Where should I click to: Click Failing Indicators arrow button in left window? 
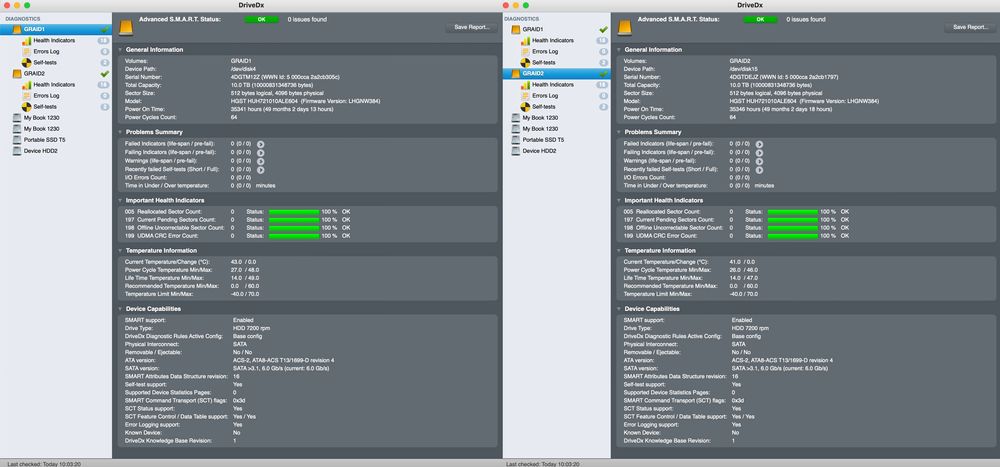pos(261,152)
